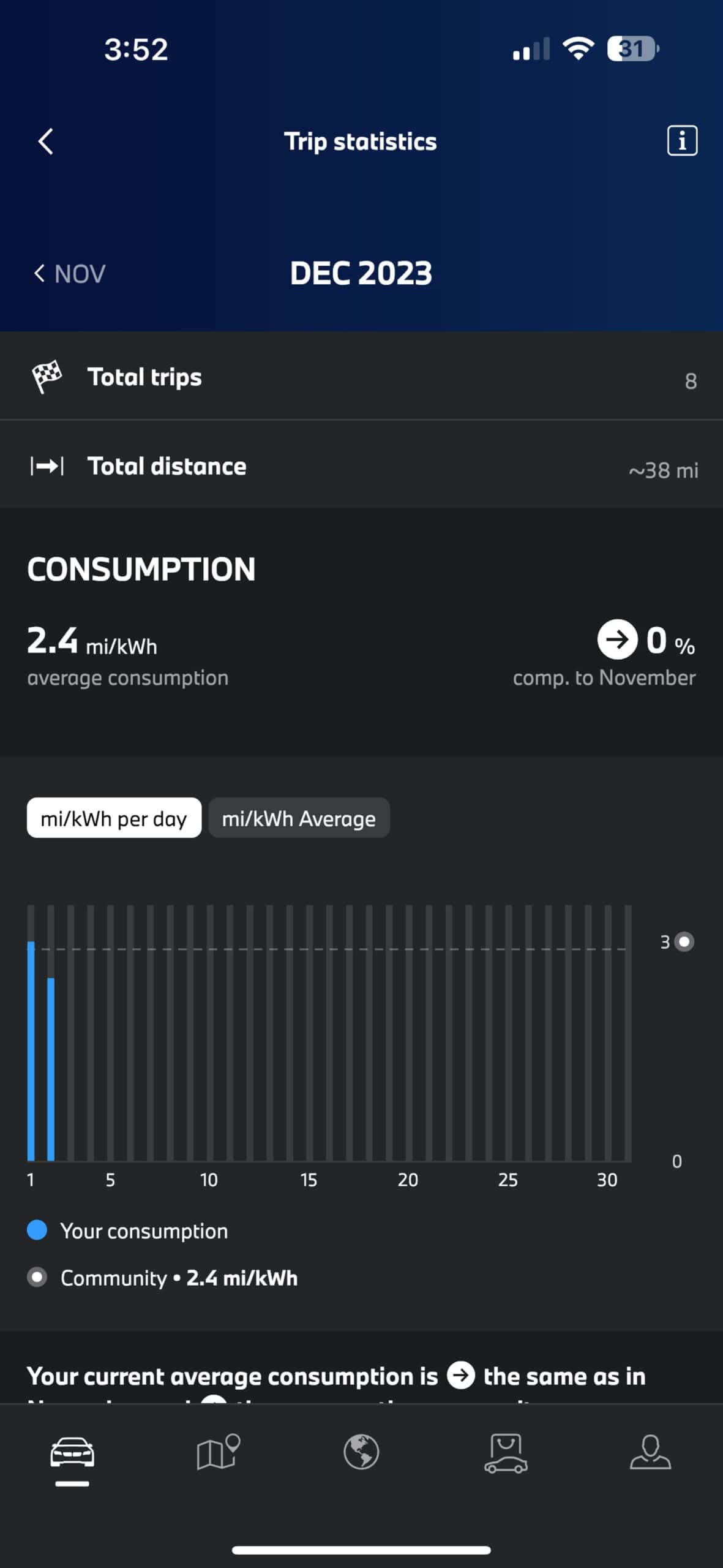Open the Total distance row
Viewport: 723px width, 1568px height.
[361, 466]
